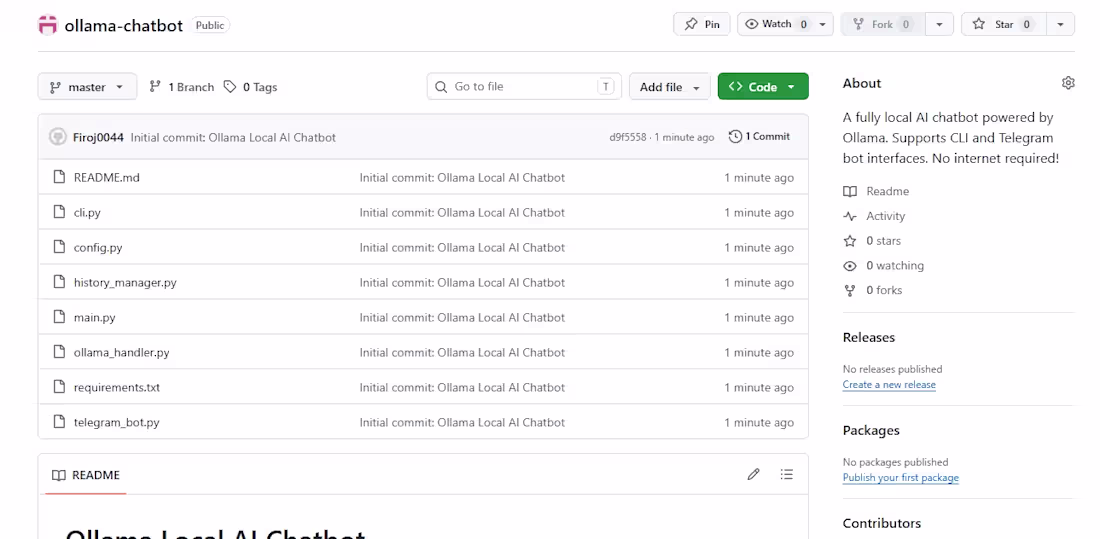This screenshot has height=539, width=1100.
Task: Open commit hash d9f5558
Action: coord(627,138)
